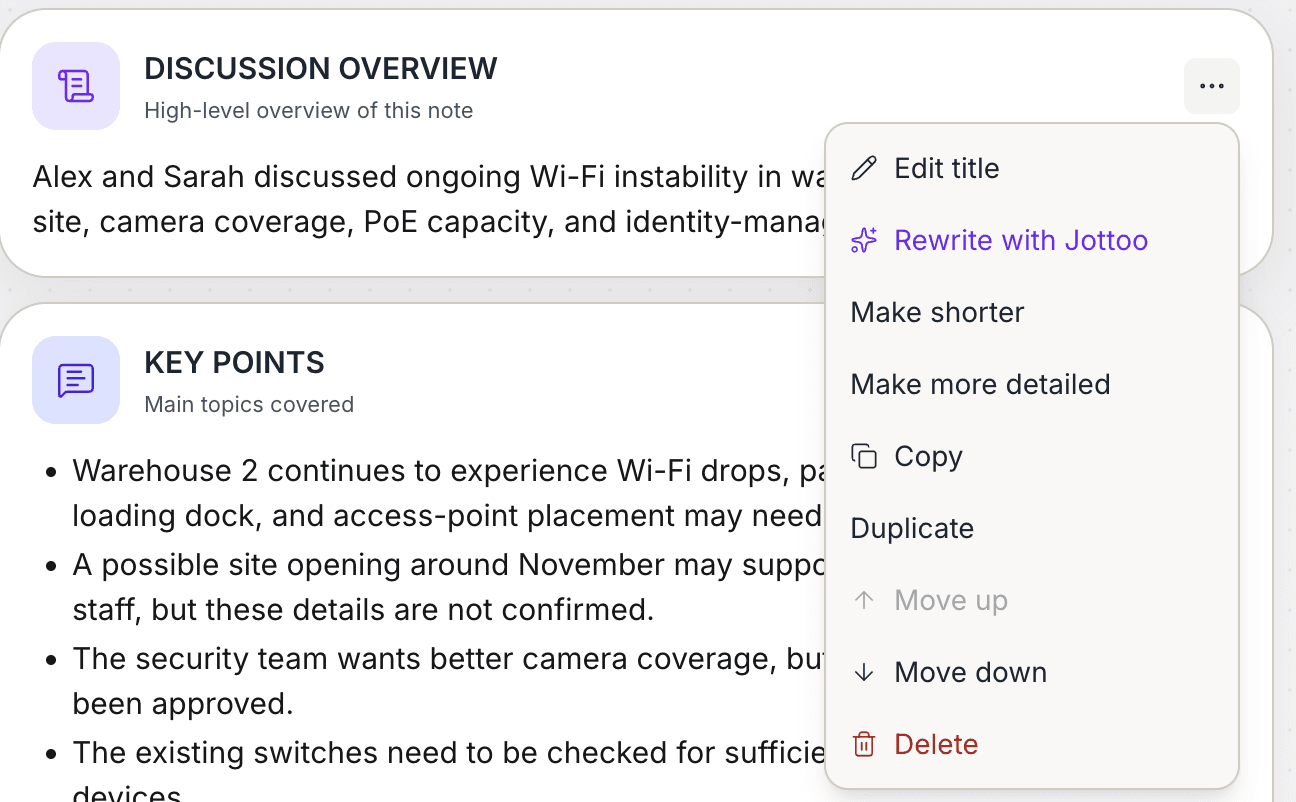Select Edit title from the menu
The image size is (1296, 802).
(1032, 168)
